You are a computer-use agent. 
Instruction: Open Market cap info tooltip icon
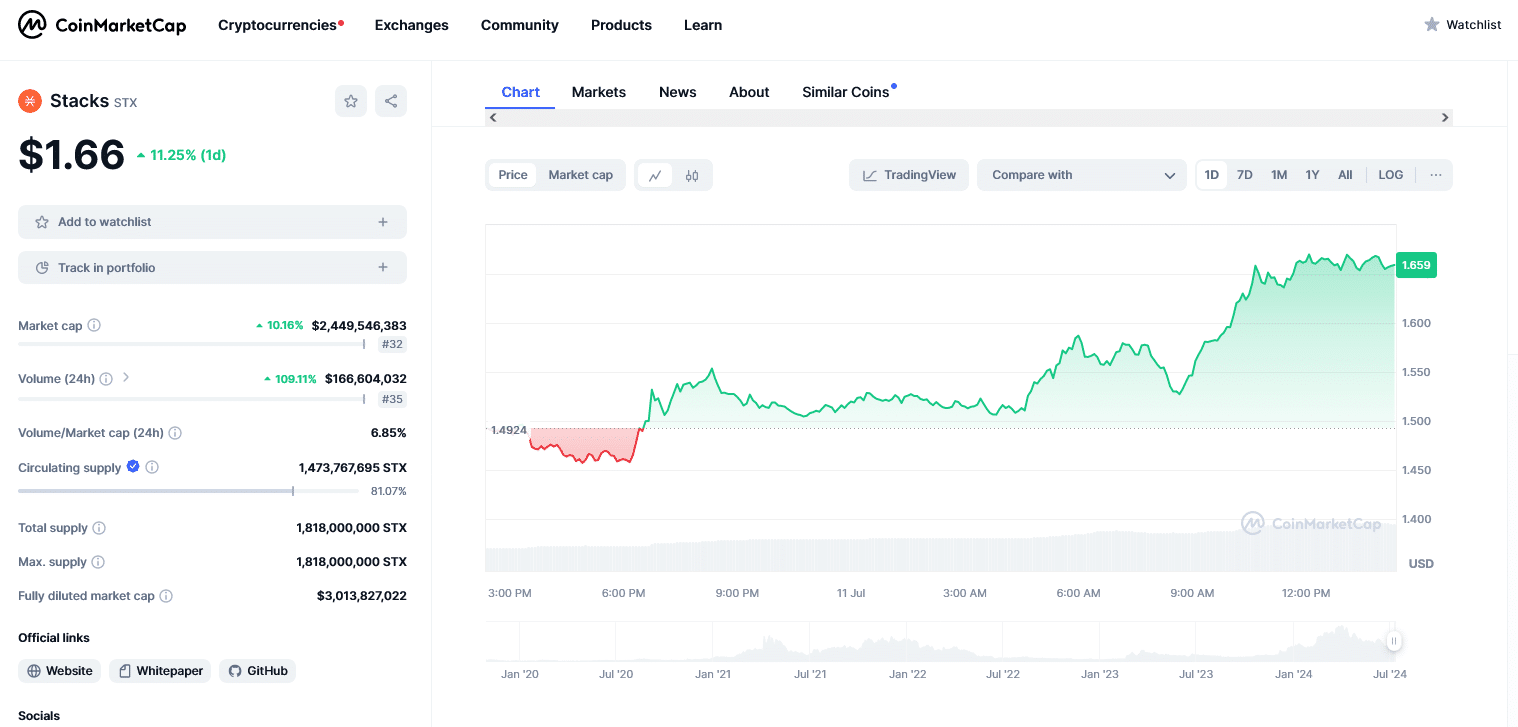point(94,326)
